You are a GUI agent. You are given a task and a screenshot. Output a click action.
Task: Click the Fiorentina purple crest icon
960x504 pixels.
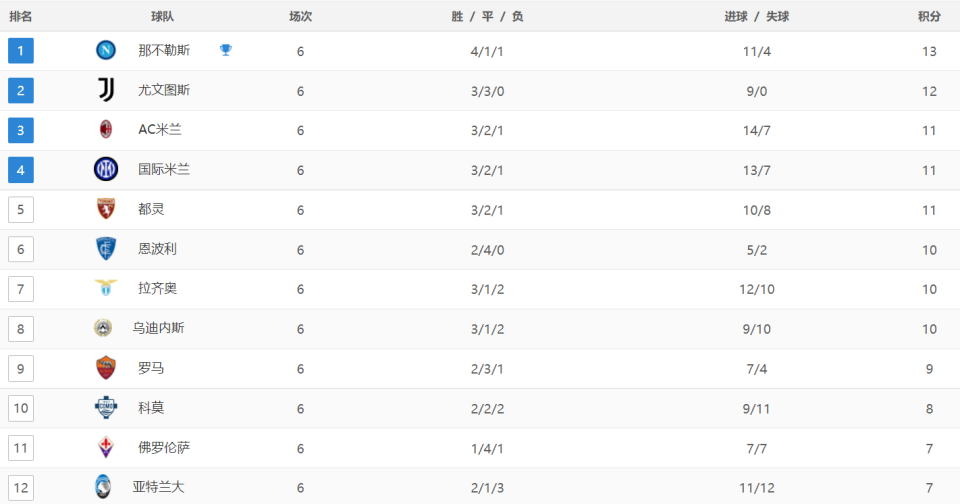tap(106, 447)
